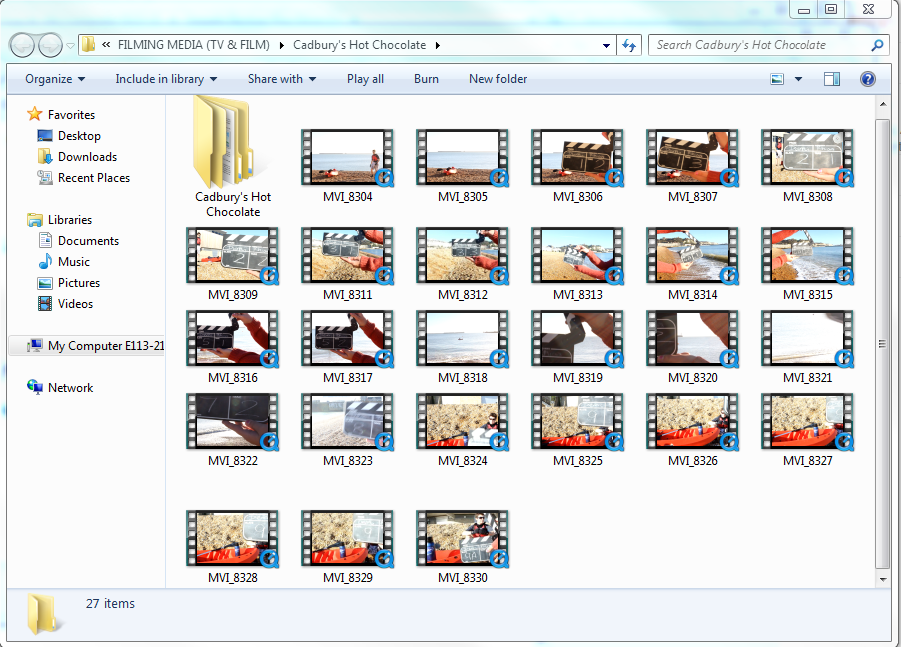Click the Help question mark icon

click(x=868, y=79)
